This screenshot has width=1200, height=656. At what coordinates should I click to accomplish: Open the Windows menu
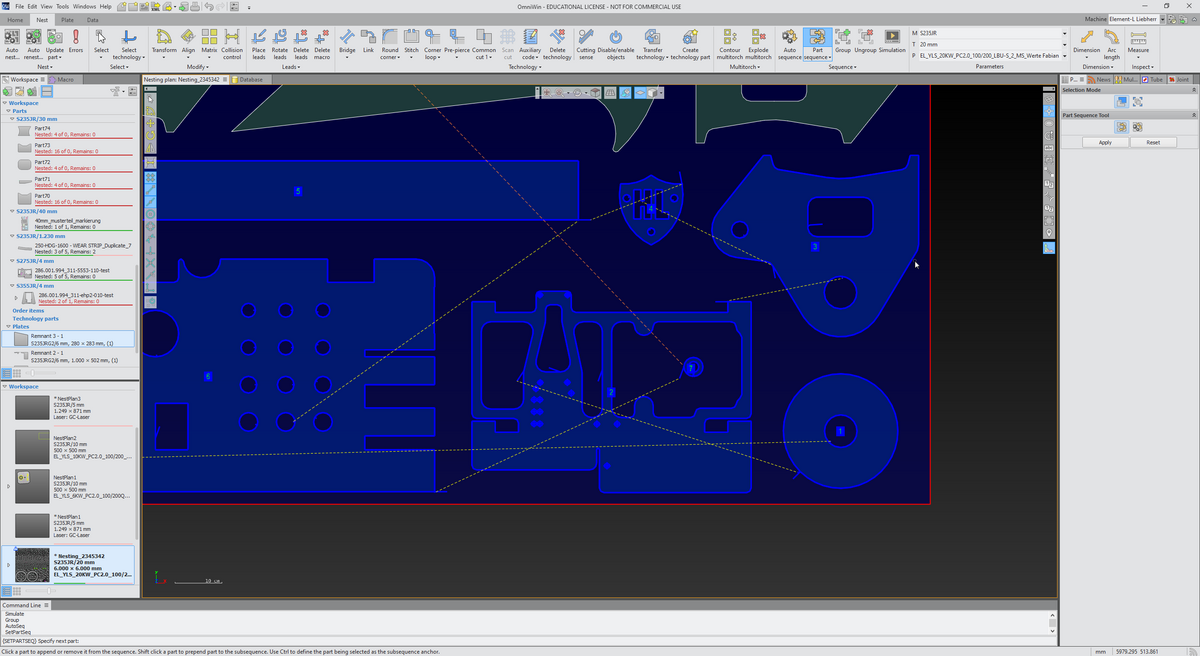tap(85, 6)
